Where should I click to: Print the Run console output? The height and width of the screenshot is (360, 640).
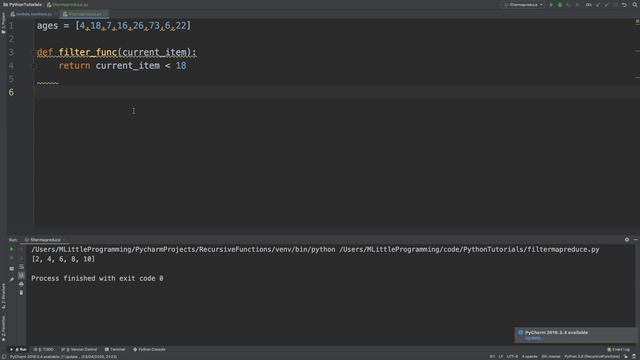click(21, 284)
